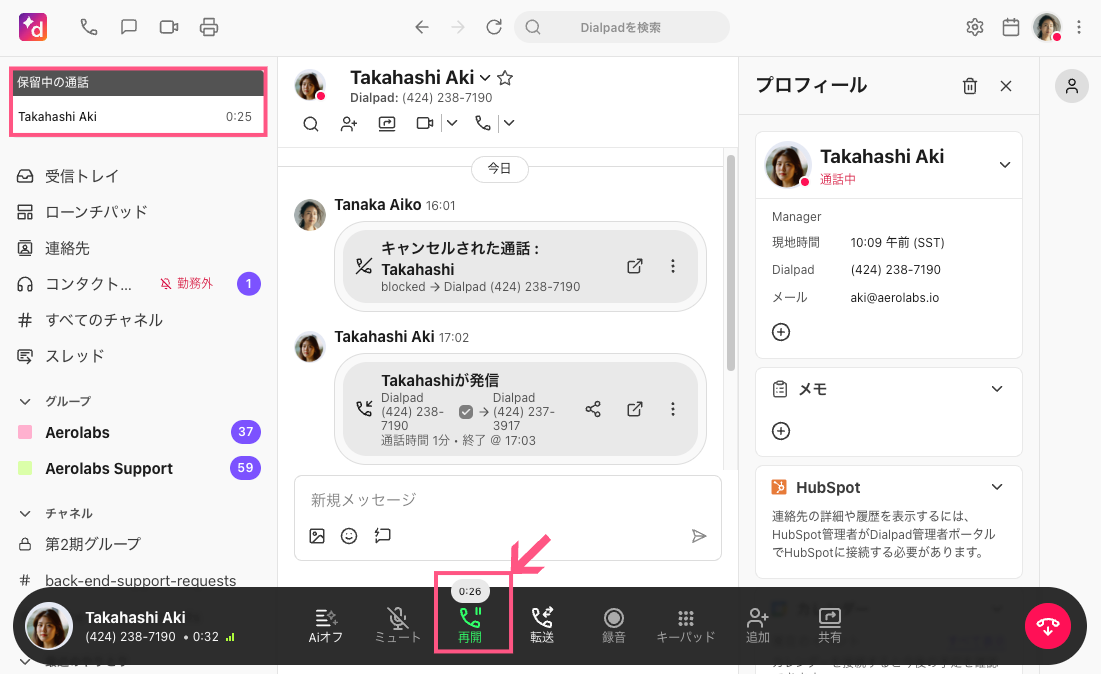Click the 新規メッセージ input field
Viewport: 1101px width, 674px height.
(508, 500)
